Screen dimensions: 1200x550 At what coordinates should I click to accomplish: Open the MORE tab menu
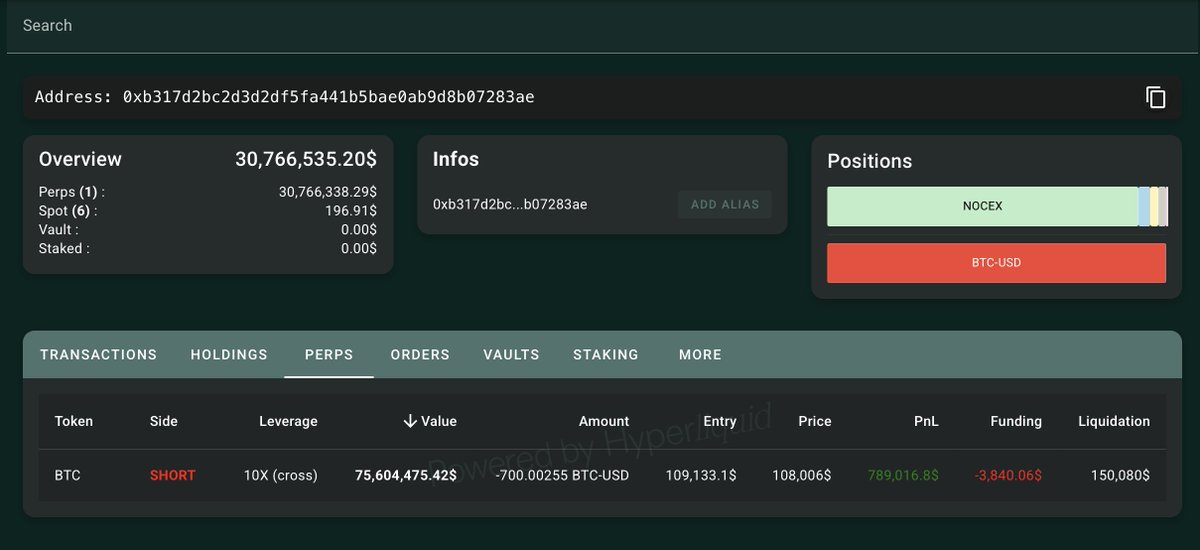[700, 354]
